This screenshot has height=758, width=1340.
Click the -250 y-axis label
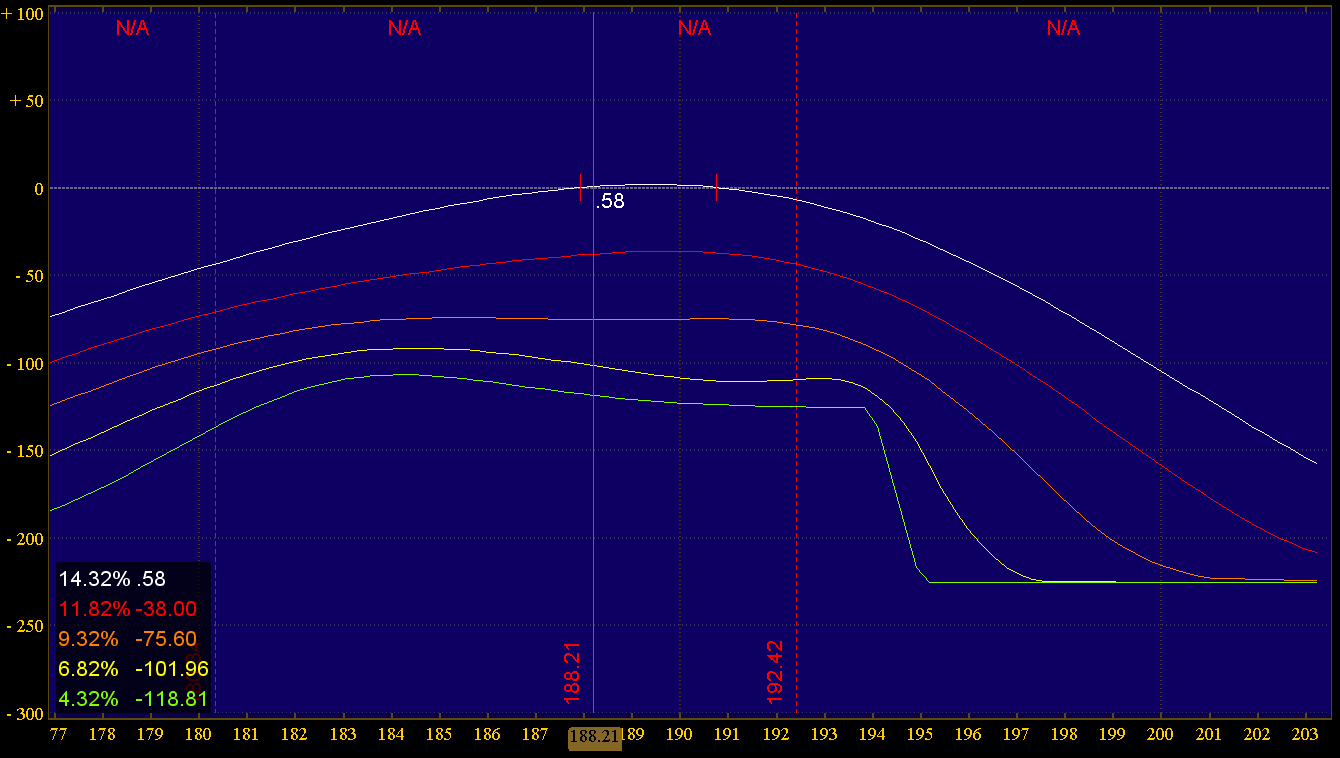tap(25, 625)
